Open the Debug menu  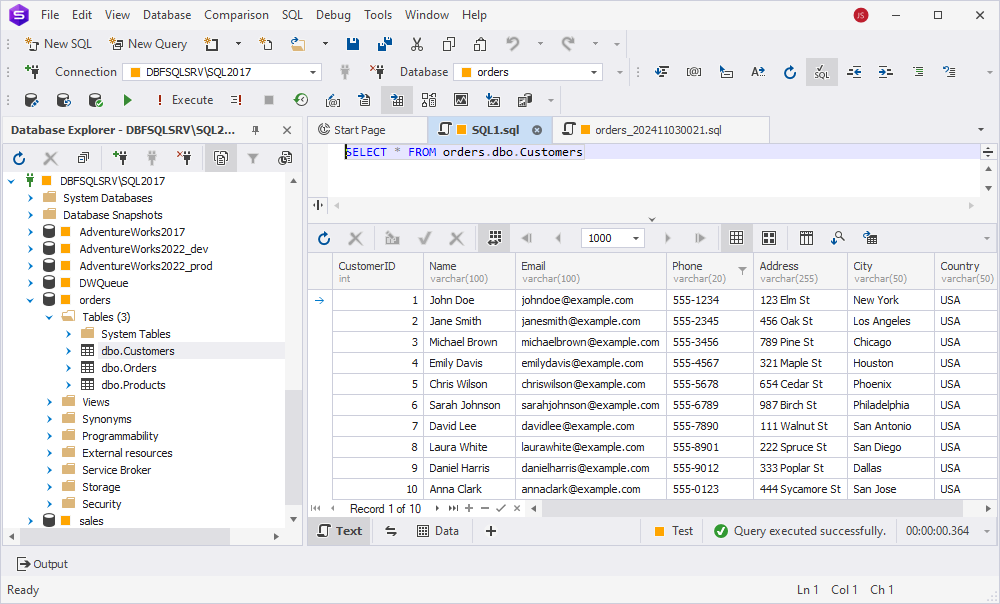333,15
